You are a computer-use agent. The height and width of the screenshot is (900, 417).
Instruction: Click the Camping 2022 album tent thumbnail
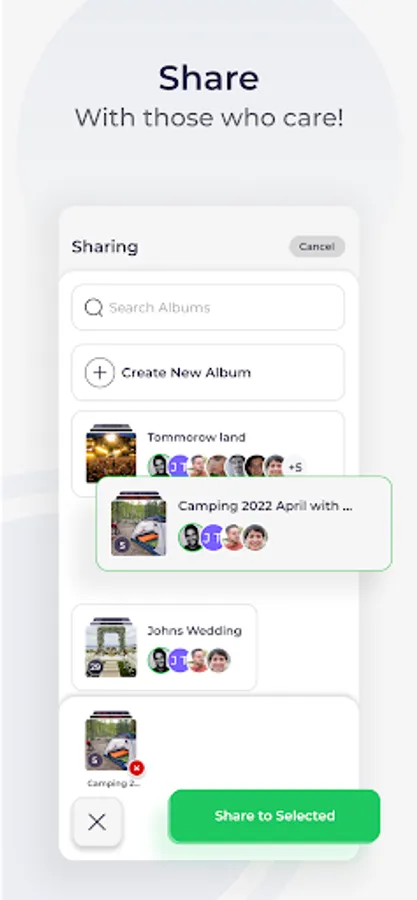pos(138,523)
